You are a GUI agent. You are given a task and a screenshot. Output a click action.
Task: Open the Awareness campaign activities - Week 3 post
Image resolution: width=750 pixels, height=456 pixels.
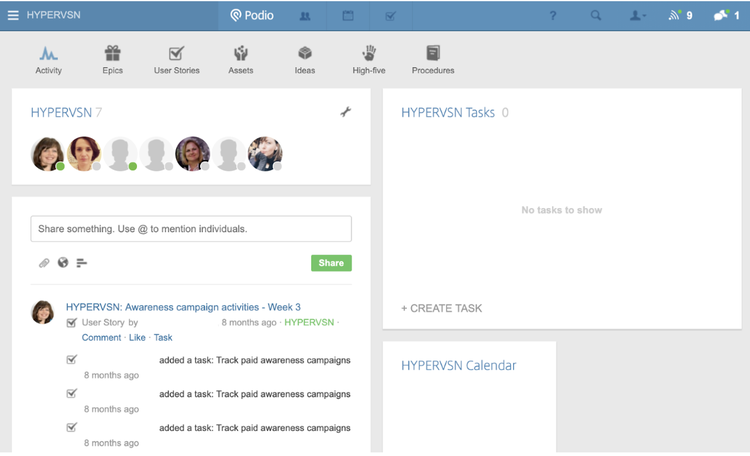coord(183,307)
